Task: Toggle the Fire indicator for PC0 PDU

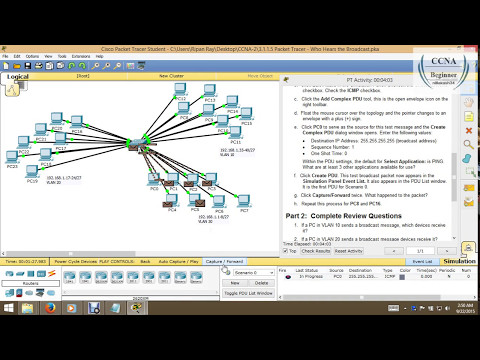Action: click(x=288, y=277)
